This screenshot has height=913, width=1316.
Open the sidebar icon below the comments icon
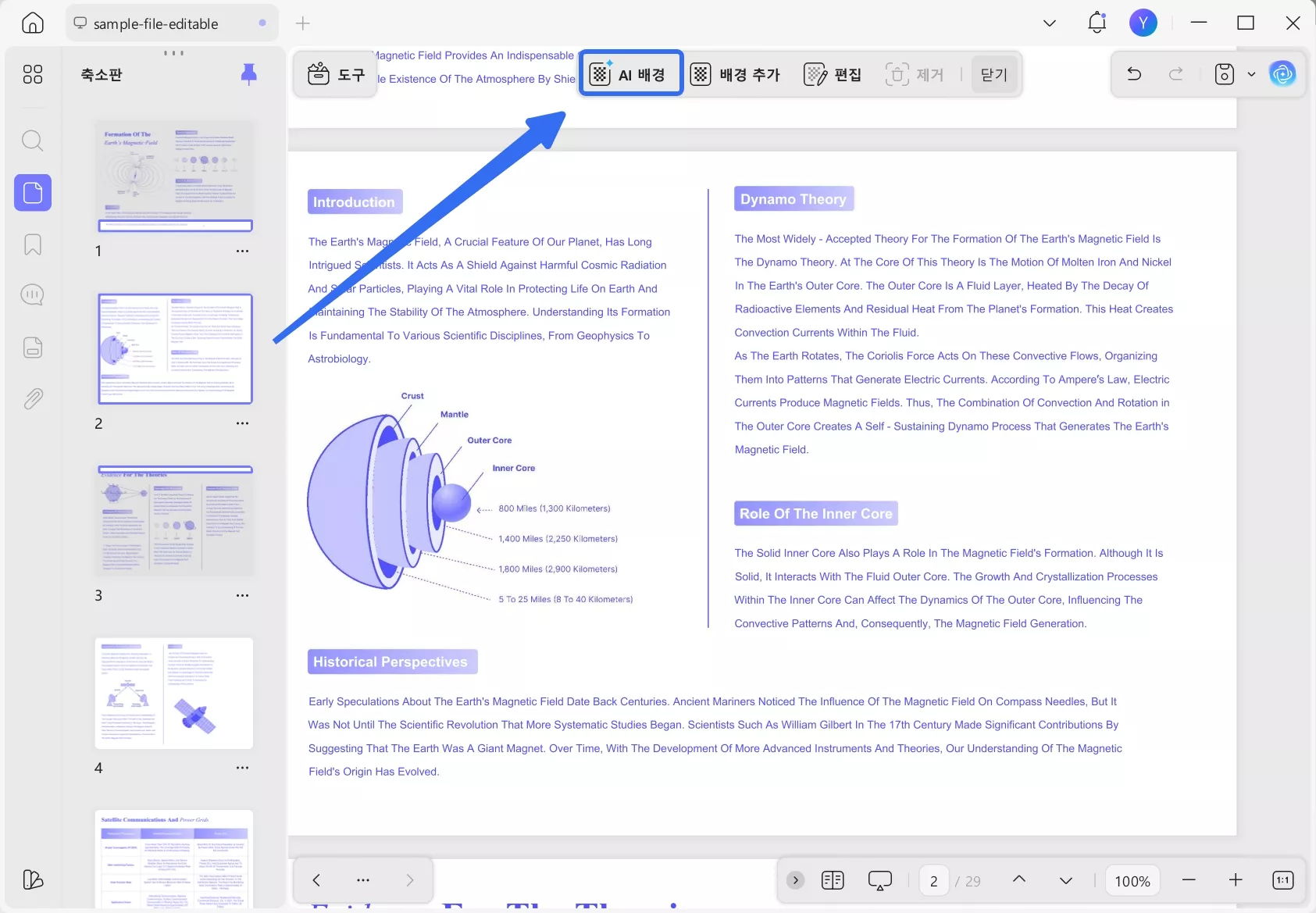(33, 348)
